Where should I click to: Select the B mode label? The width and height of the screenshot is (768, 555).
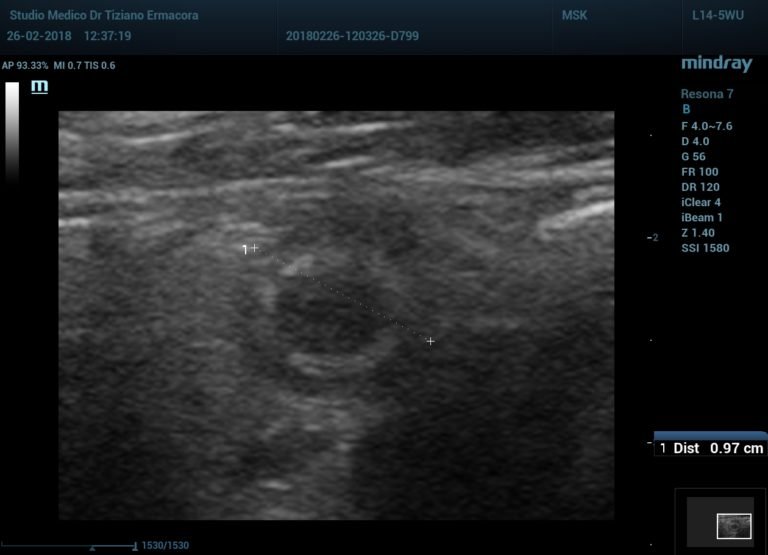coord(686,109)
